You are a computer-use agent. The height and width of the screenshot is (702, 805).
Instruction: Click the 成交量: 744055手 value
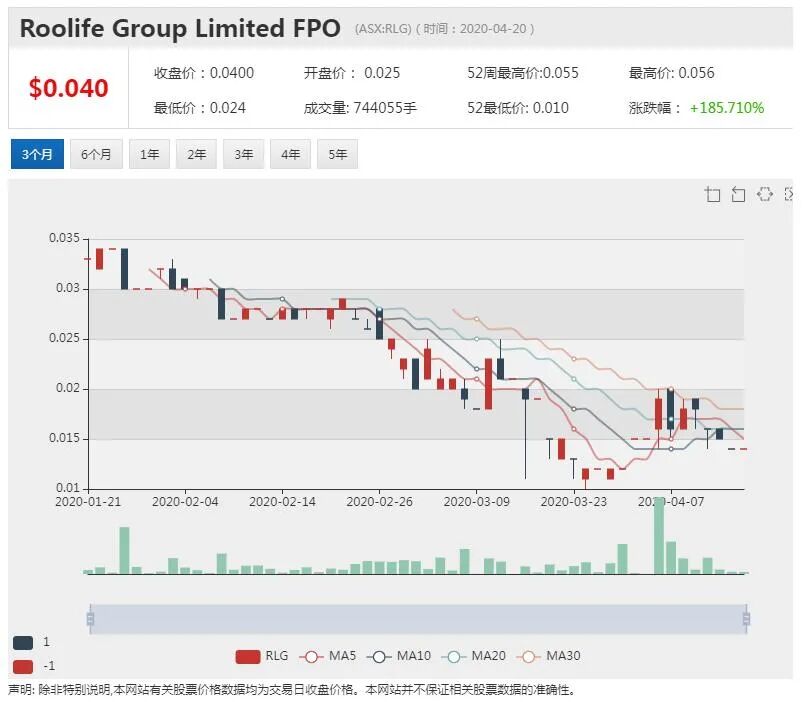coord(360,108)
